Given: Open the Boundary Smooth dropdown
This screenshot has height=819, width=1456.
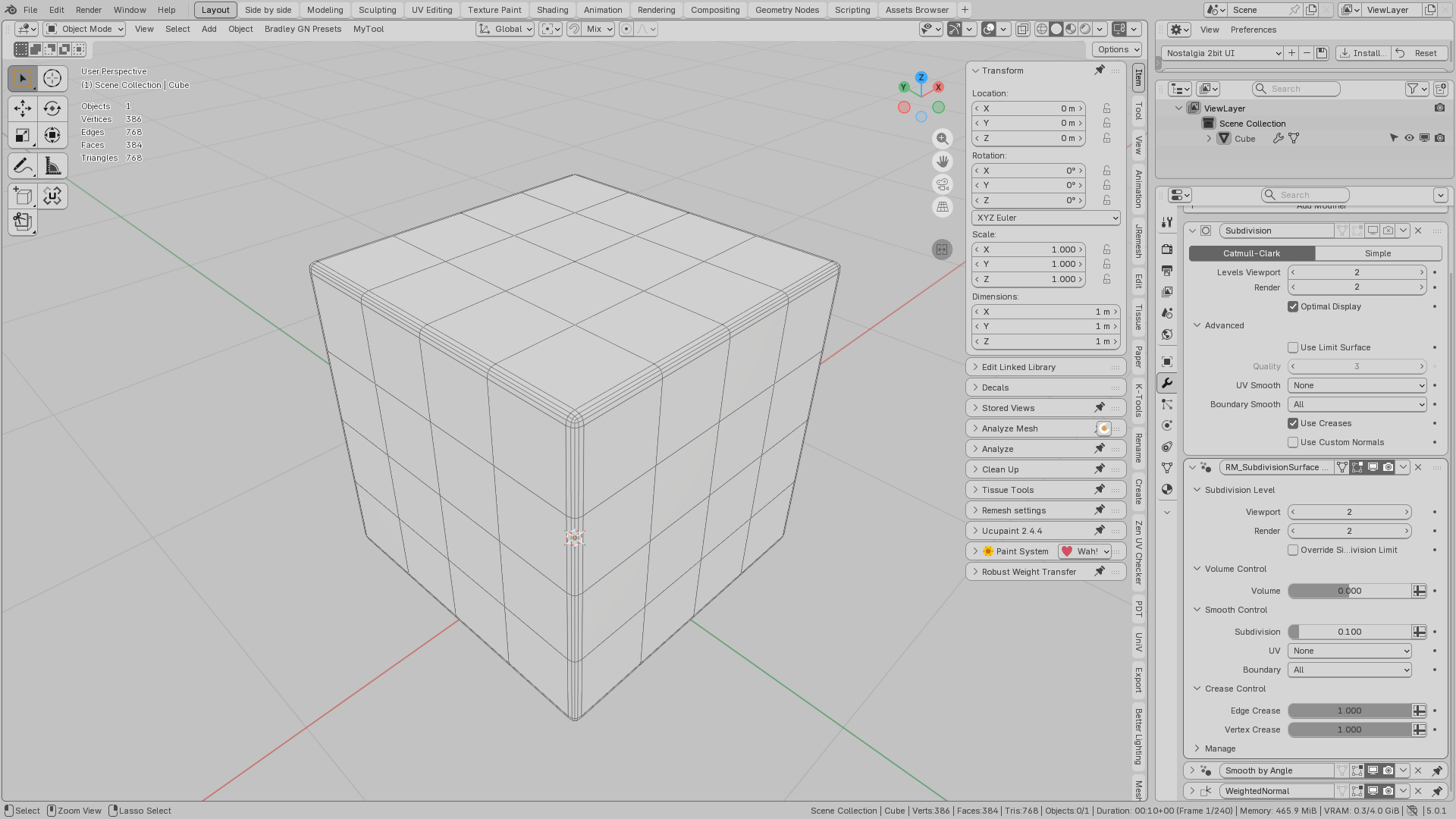Looking at the screenshot, I should (1357, 404).
